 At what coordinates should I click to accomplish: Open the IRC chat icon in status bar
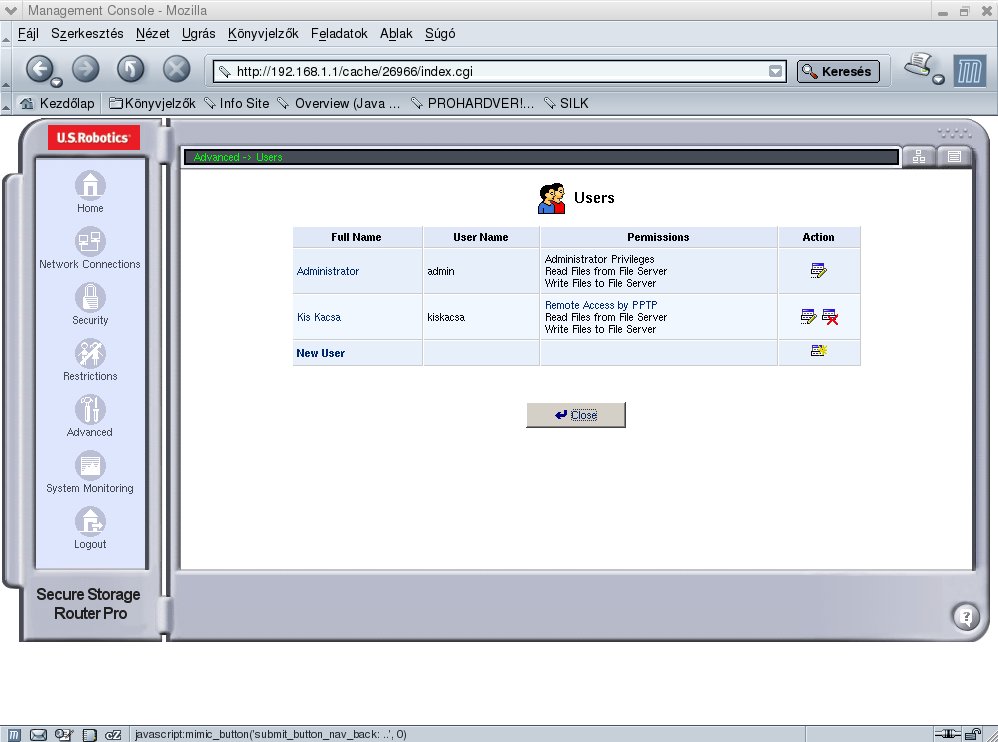tap(113, 734)
